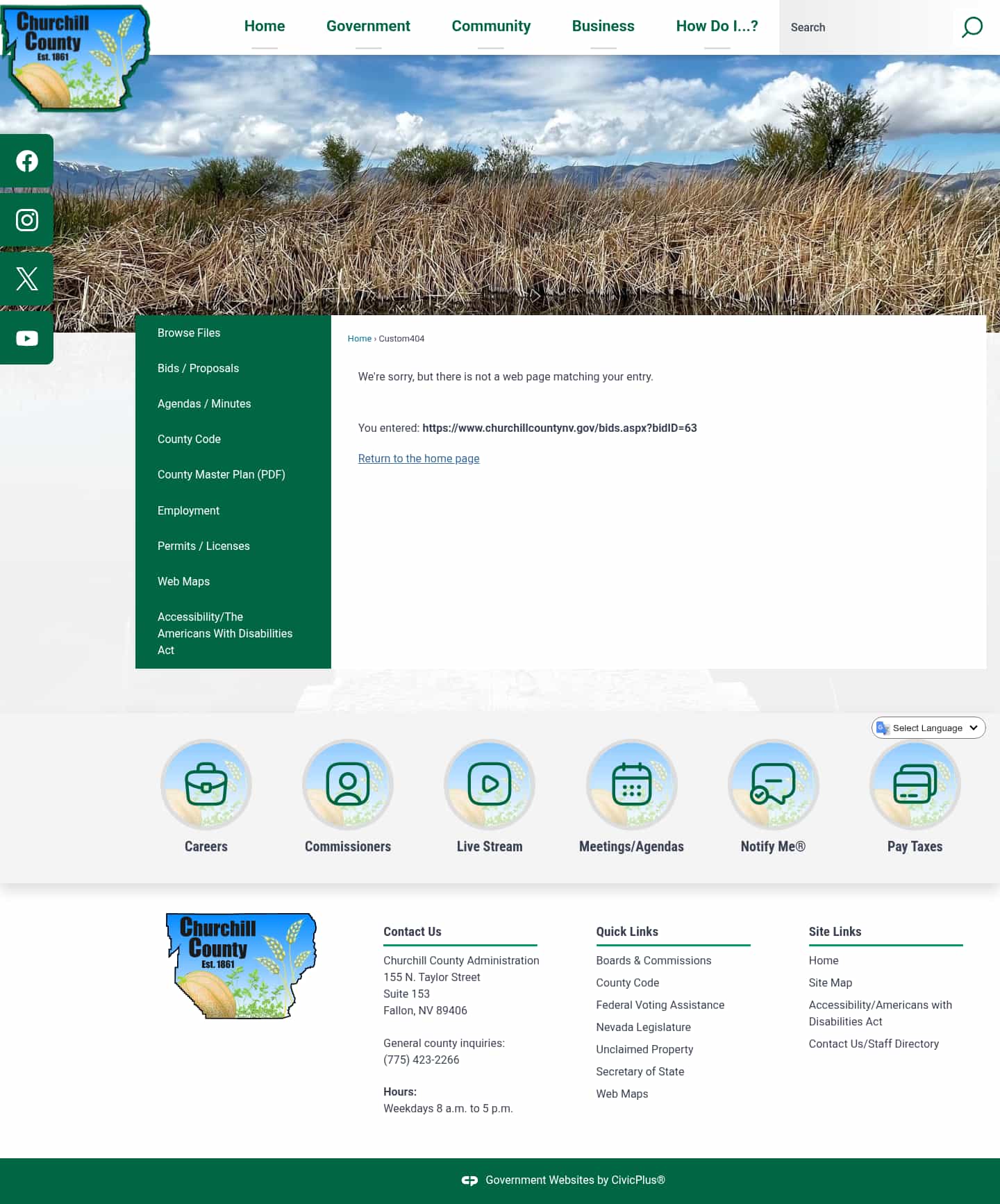
Task: Click the Notify Me® label link
Action: (x=774, y=846)
